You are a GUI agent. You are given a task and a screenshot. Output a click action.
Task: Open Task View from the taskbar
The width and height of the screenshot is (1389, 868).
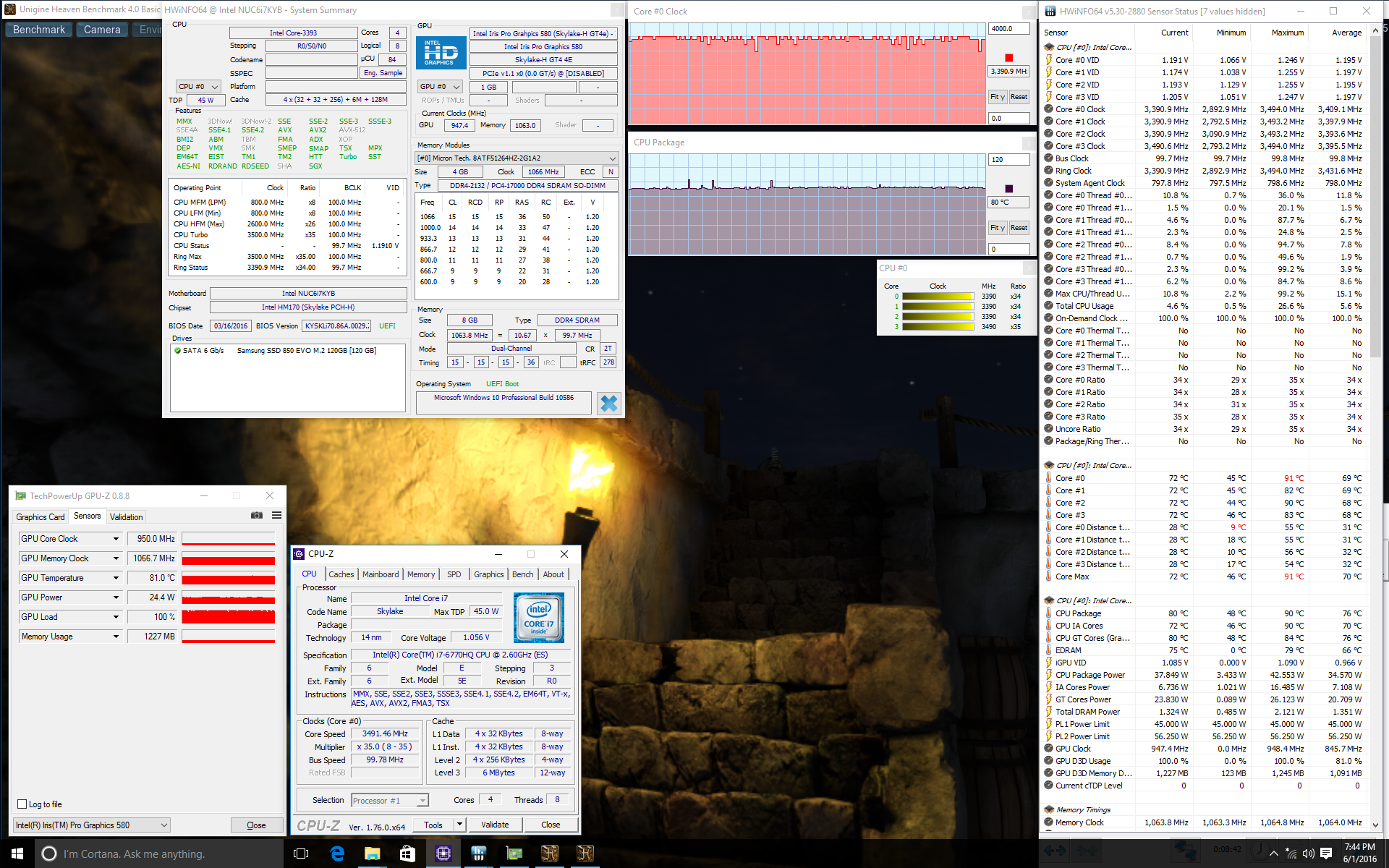[x=301, y=854]
